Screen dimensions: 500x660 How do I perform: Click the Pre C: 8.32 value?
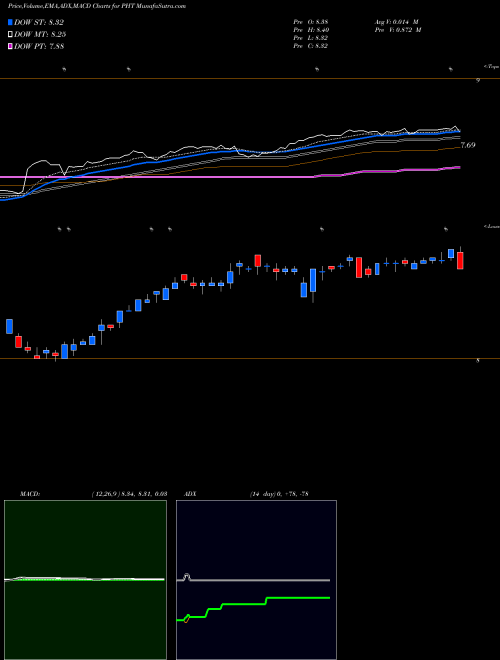[x=311, y=46]
